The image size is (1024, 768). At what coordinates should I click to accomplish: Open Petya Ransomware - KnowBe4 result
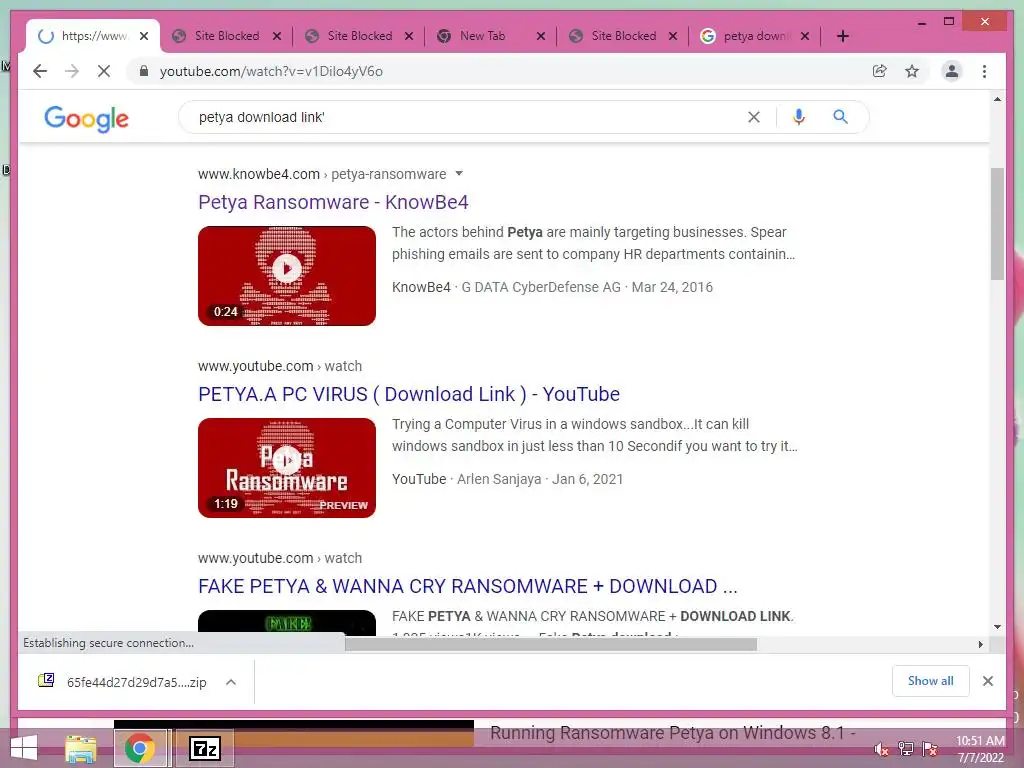[333, 202]
